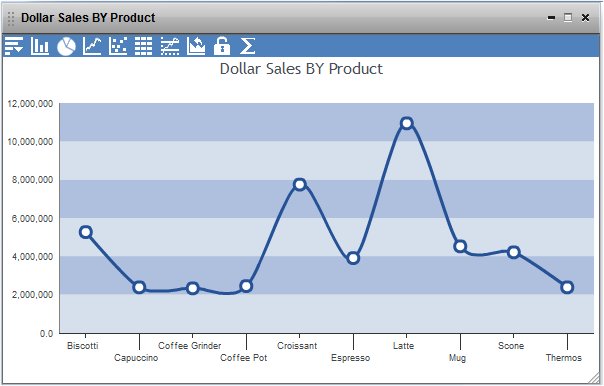Click the Biscotti data point marker
The height and width of the screenshot is (386, 604).
tap(86, 232)
